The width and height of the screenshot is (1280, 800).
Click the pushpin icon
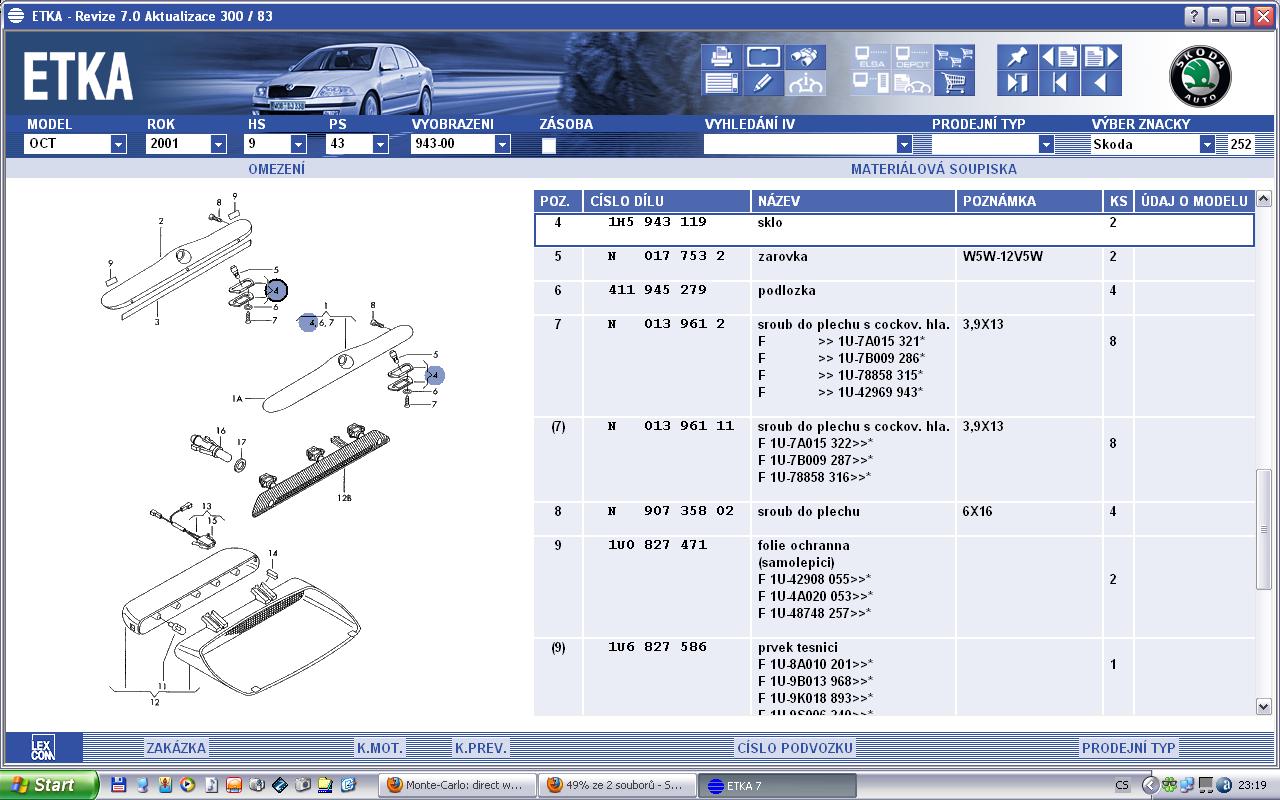point(1017,57)
